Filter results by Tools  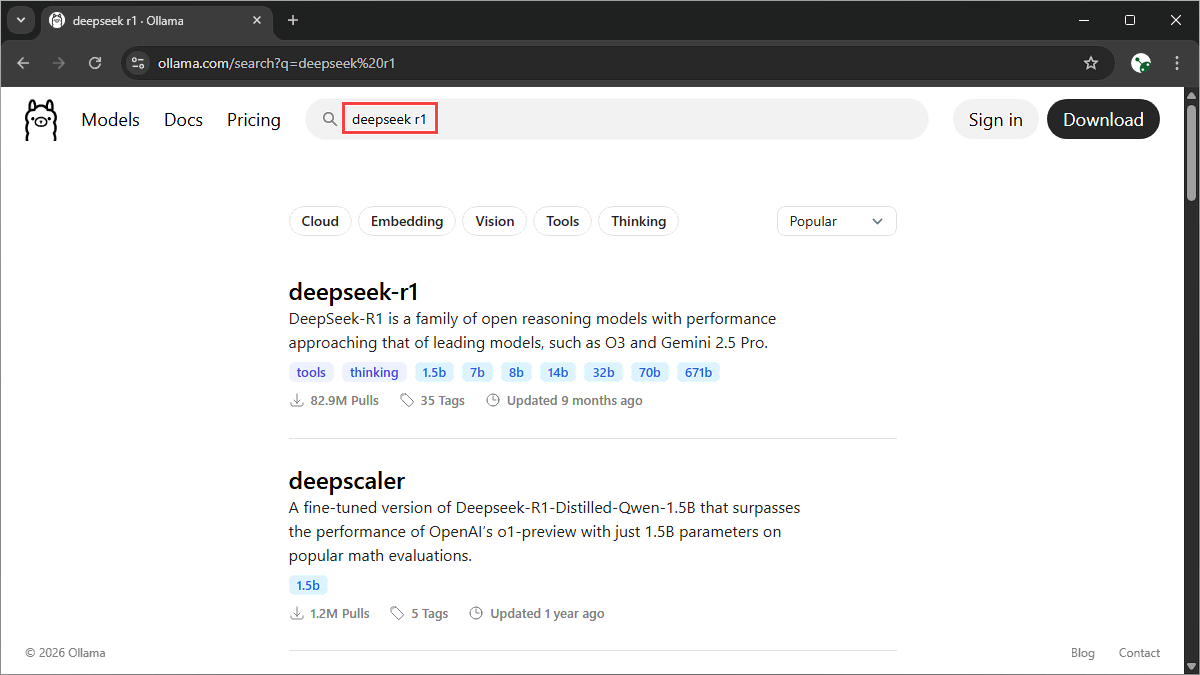[x=563, y=221]
